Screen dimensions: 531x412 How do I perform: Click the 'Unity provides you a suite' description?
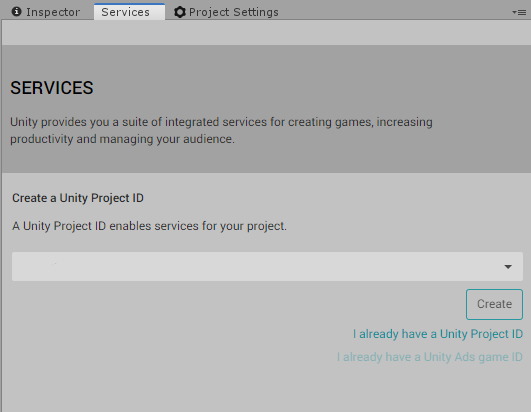(221, 130)
